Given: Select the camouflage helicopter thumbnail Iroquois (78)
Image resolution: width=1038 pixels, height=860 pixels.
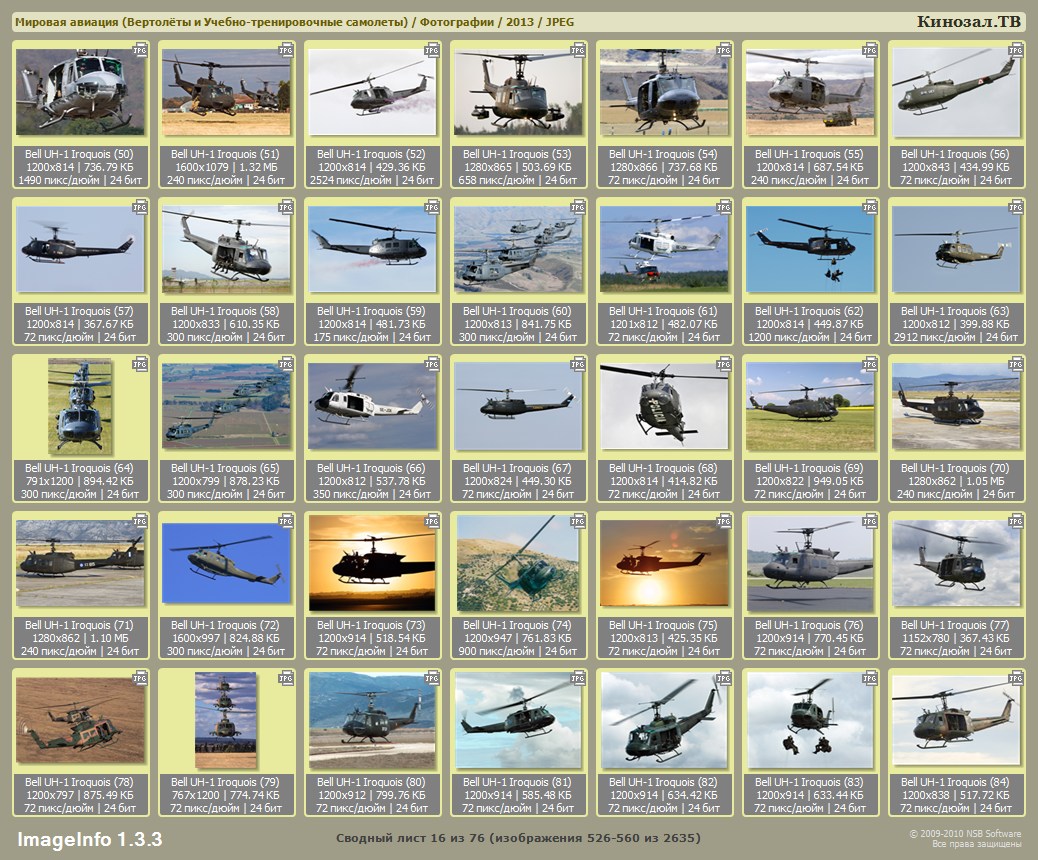Looking at the screenshot, I should pos(80,720).
